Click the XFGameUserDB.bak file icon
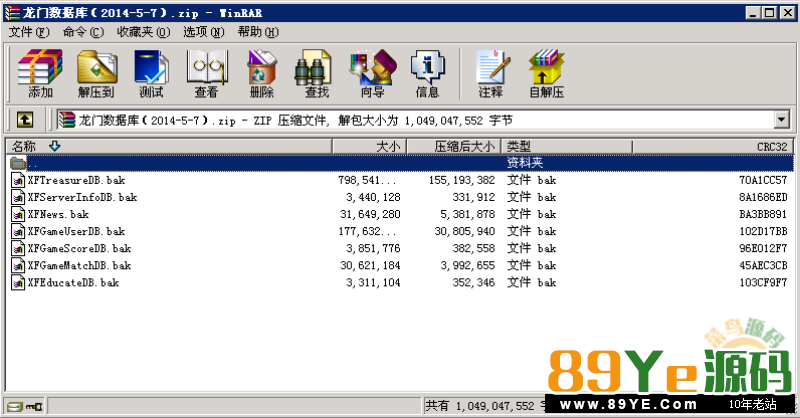Image resolution: width=800 pixels, height=418 pixels. pos(18,231)
